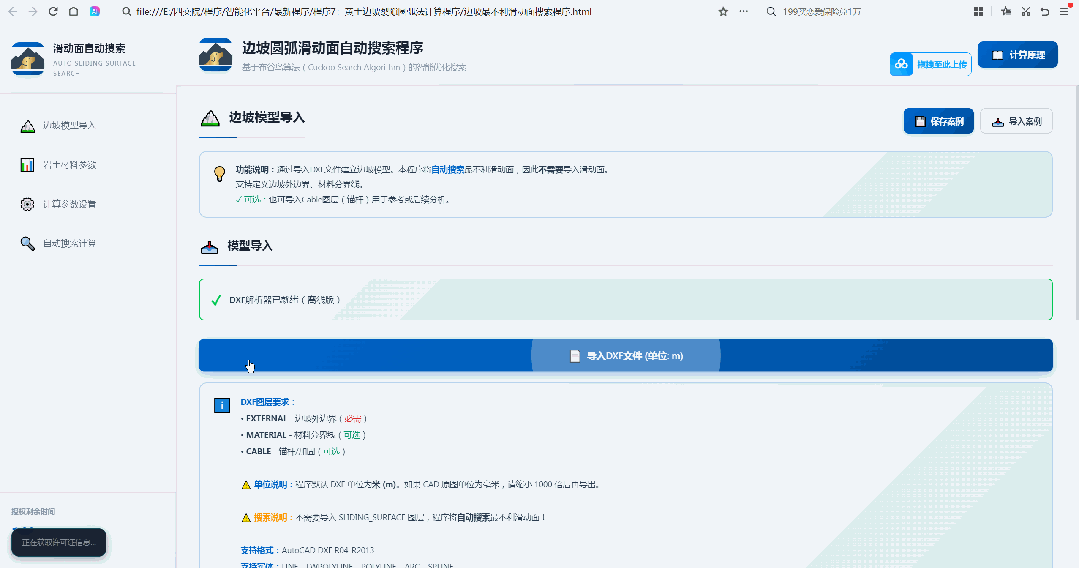1079x568 pixels.
Task: Click the 边坡圆弧滑动面自动搜索程序 title
Action: tap(332, 48)
